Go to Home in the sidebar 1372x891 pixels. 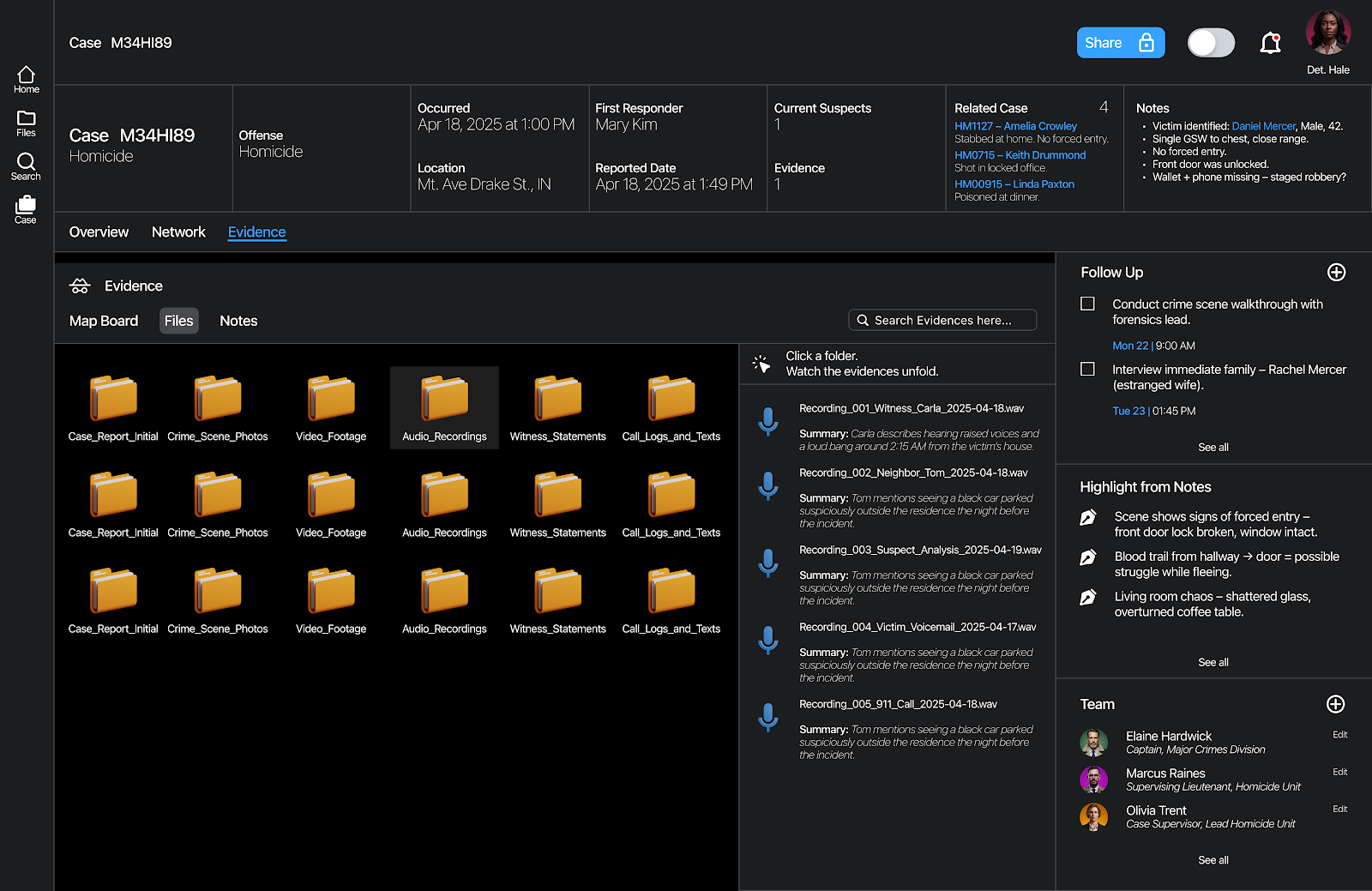[27, 80]
